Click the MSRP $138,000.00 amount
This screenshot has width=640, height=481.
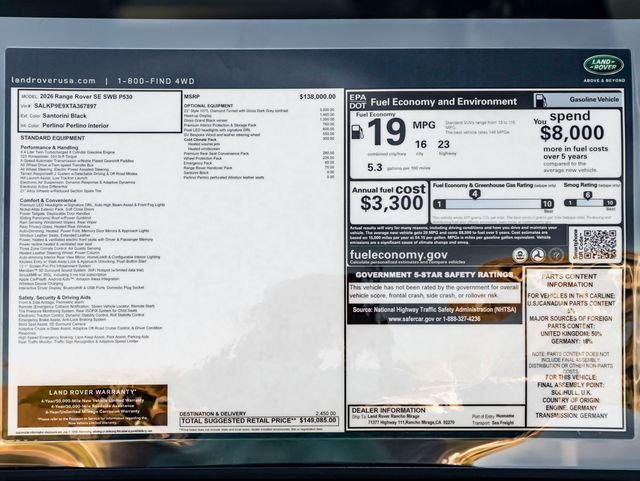[x=318, y=97]
